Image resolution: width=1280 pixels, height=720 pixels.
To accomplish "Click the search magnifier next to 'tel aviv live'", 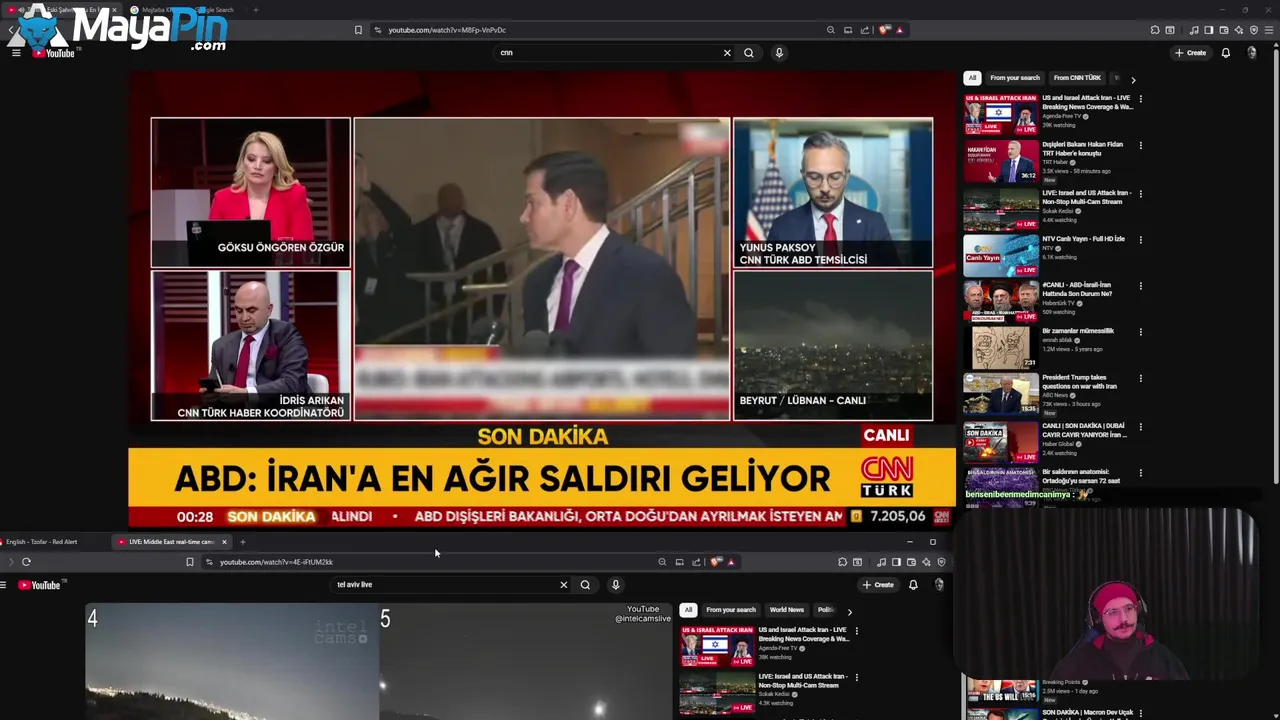I will [x=585, y=585].
